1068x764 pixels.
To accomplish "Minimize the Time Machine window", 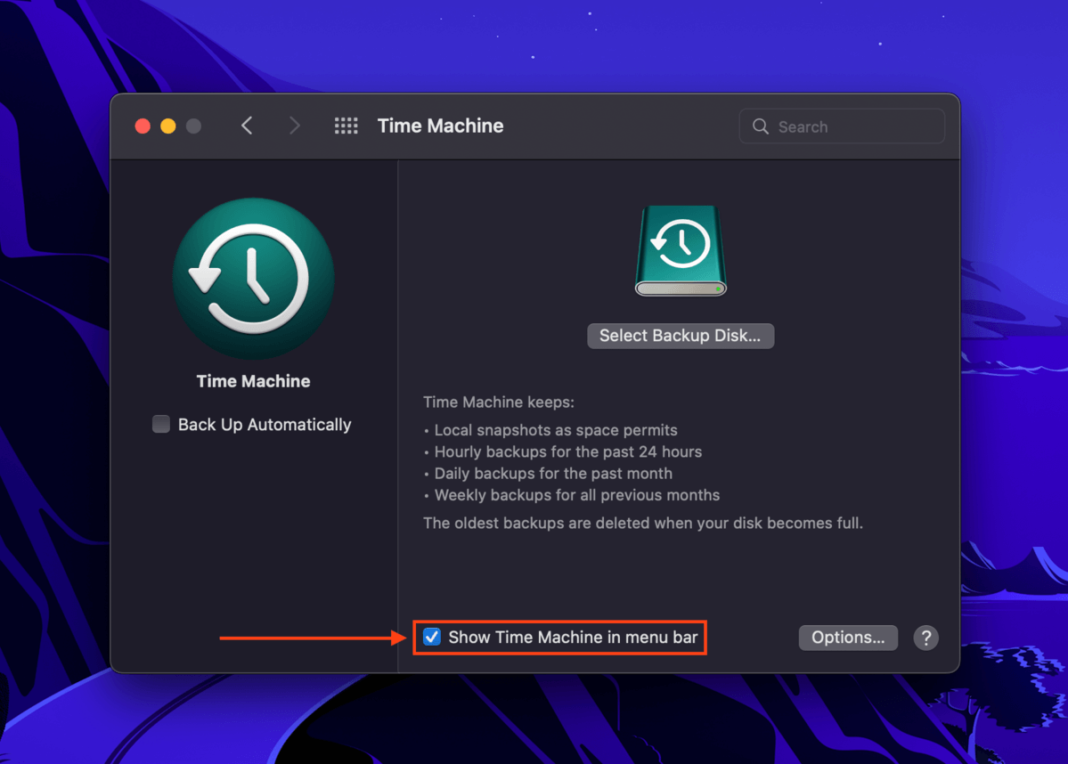I will 168,126.
